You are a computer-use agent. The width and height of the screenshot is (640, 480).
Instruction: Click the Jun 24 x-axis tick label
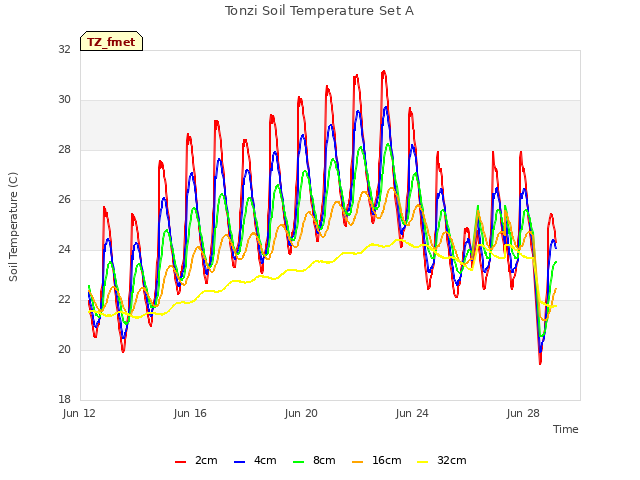[x=412, y=413]
